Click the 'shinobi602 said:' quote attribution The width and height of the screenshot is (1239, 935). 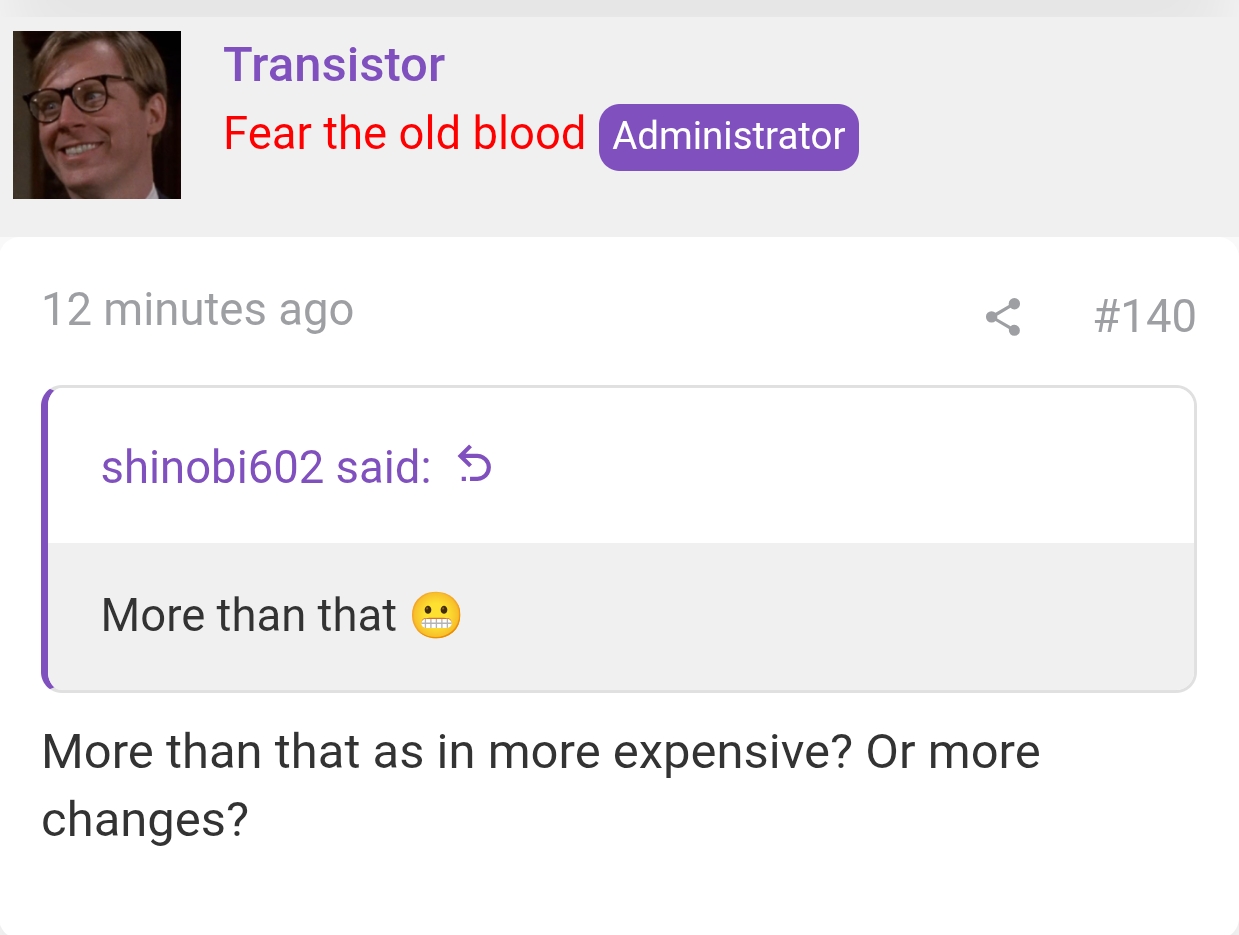[266, 466]
